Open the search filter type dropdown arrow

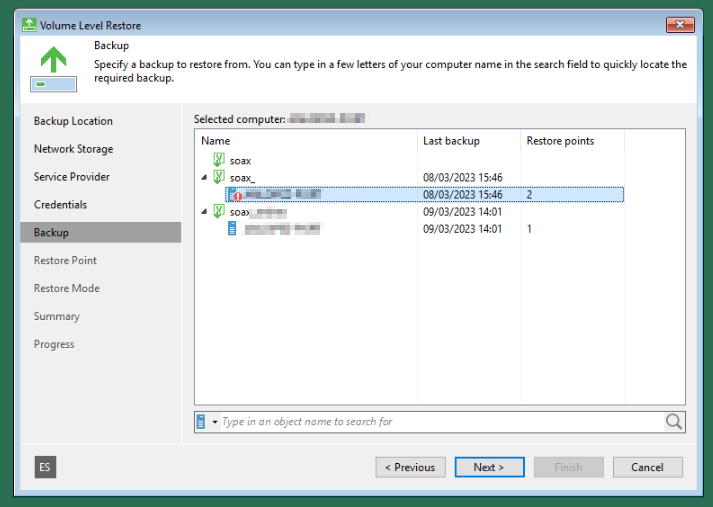click(214, 423)
